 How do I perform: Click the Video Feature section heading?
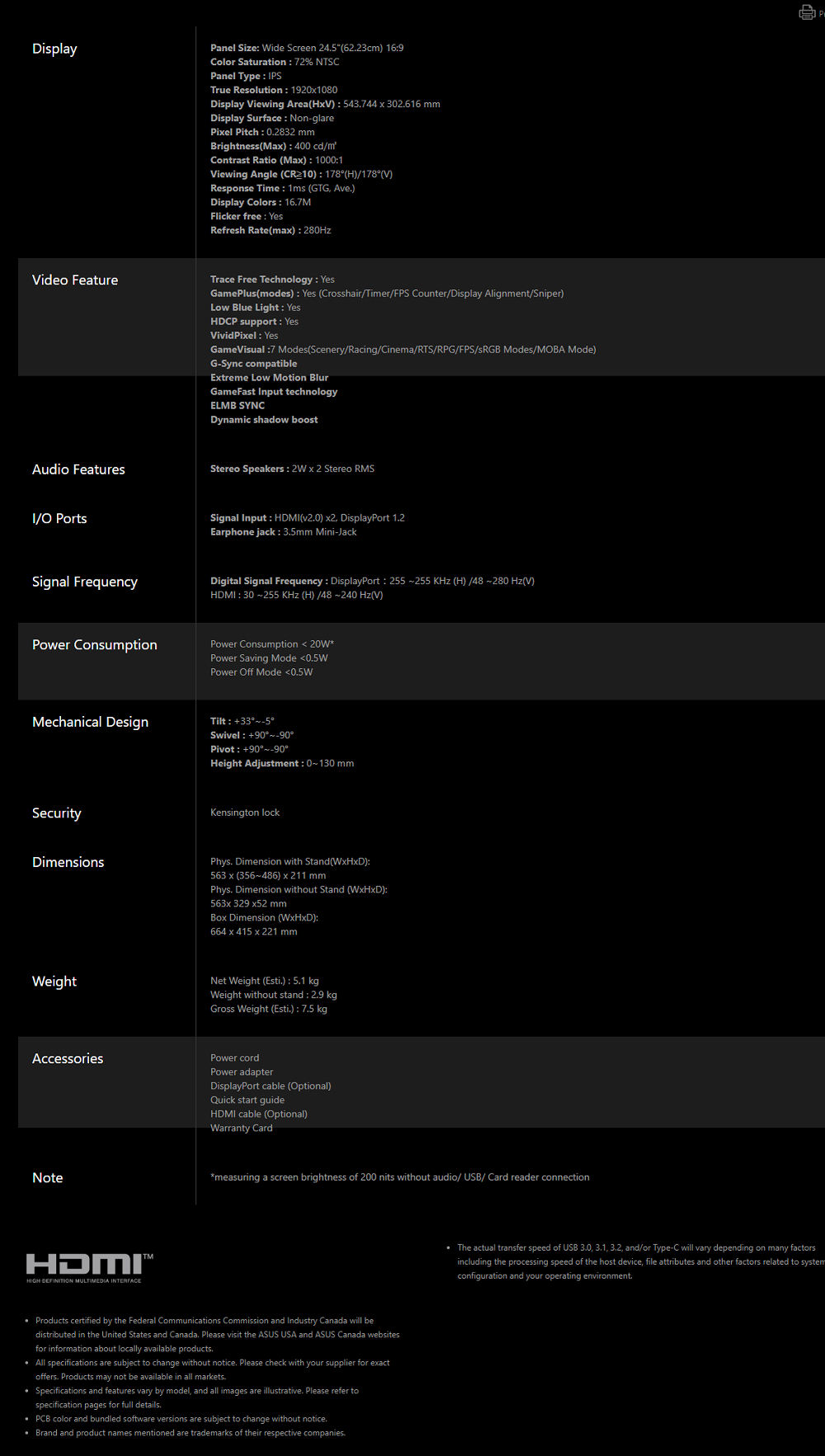[75, 280]
